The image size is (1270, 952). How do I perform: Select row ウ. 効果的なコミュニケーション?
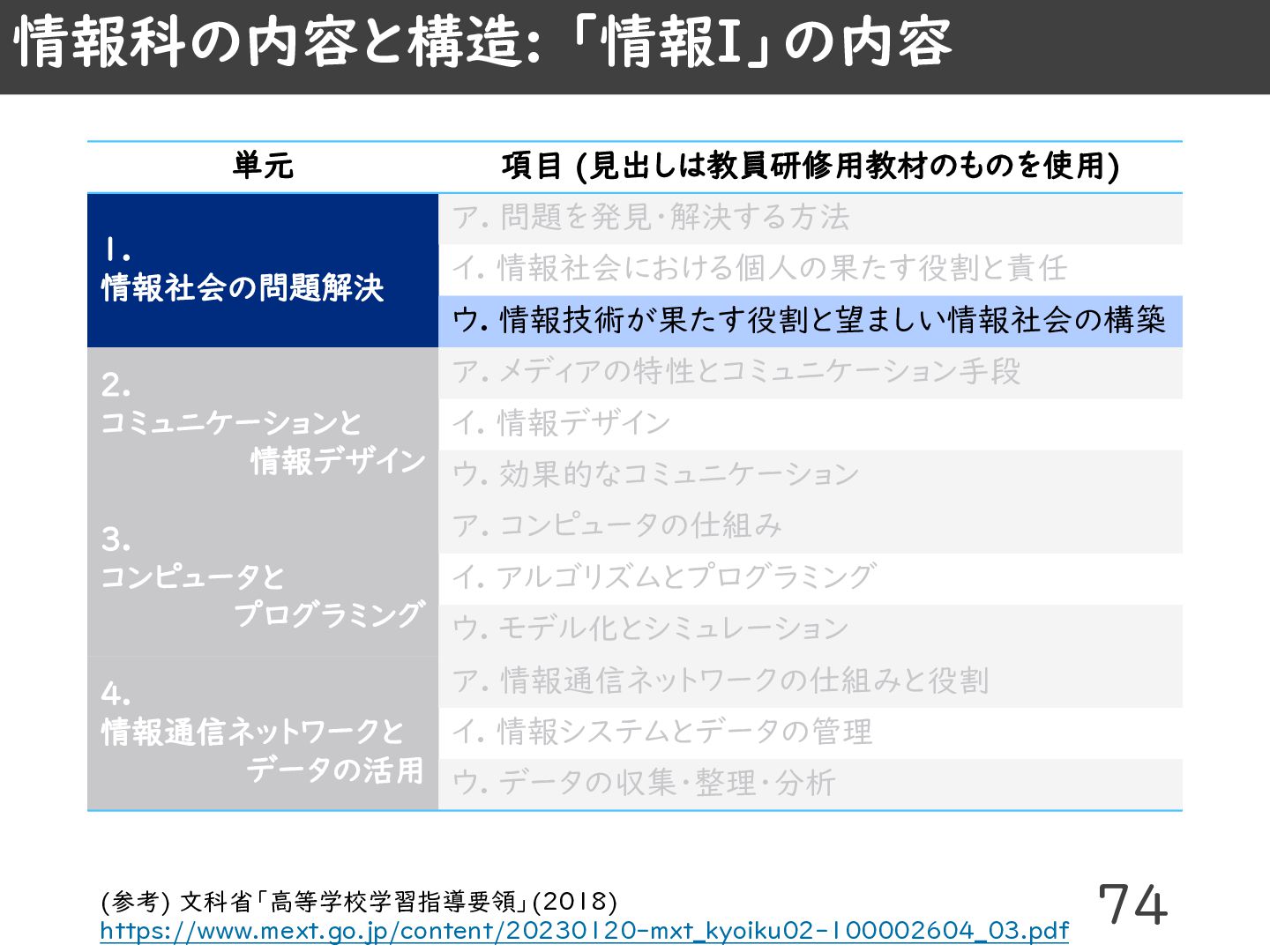[x=811, y=475]
